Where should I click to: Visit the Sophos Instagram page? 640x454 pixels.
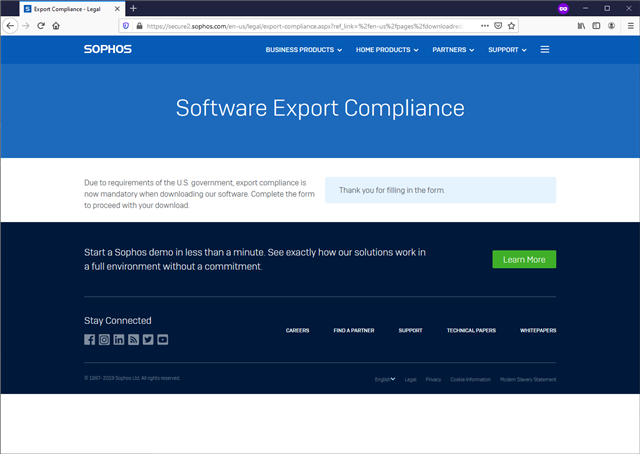[104, 339]
